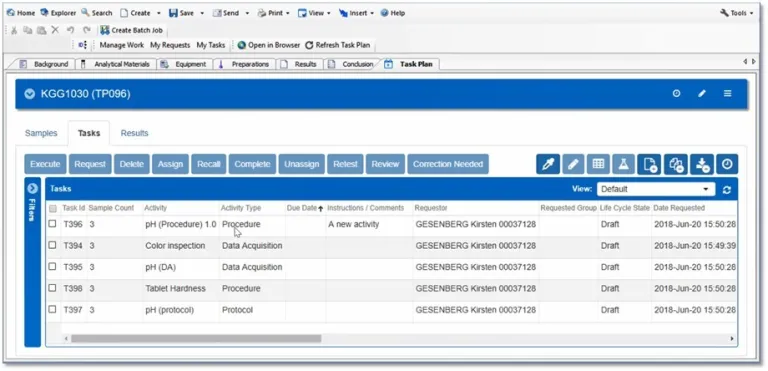Image resolution: width=768 pixels, height=371 pixels.
Task: Click the pencil edit icon in KGG1030 header
Action: point(702,94)
